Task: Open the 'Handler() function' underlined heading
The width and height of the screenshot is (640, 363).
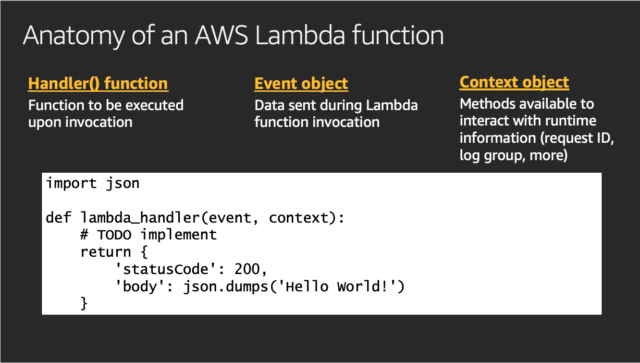Action: 98,83
